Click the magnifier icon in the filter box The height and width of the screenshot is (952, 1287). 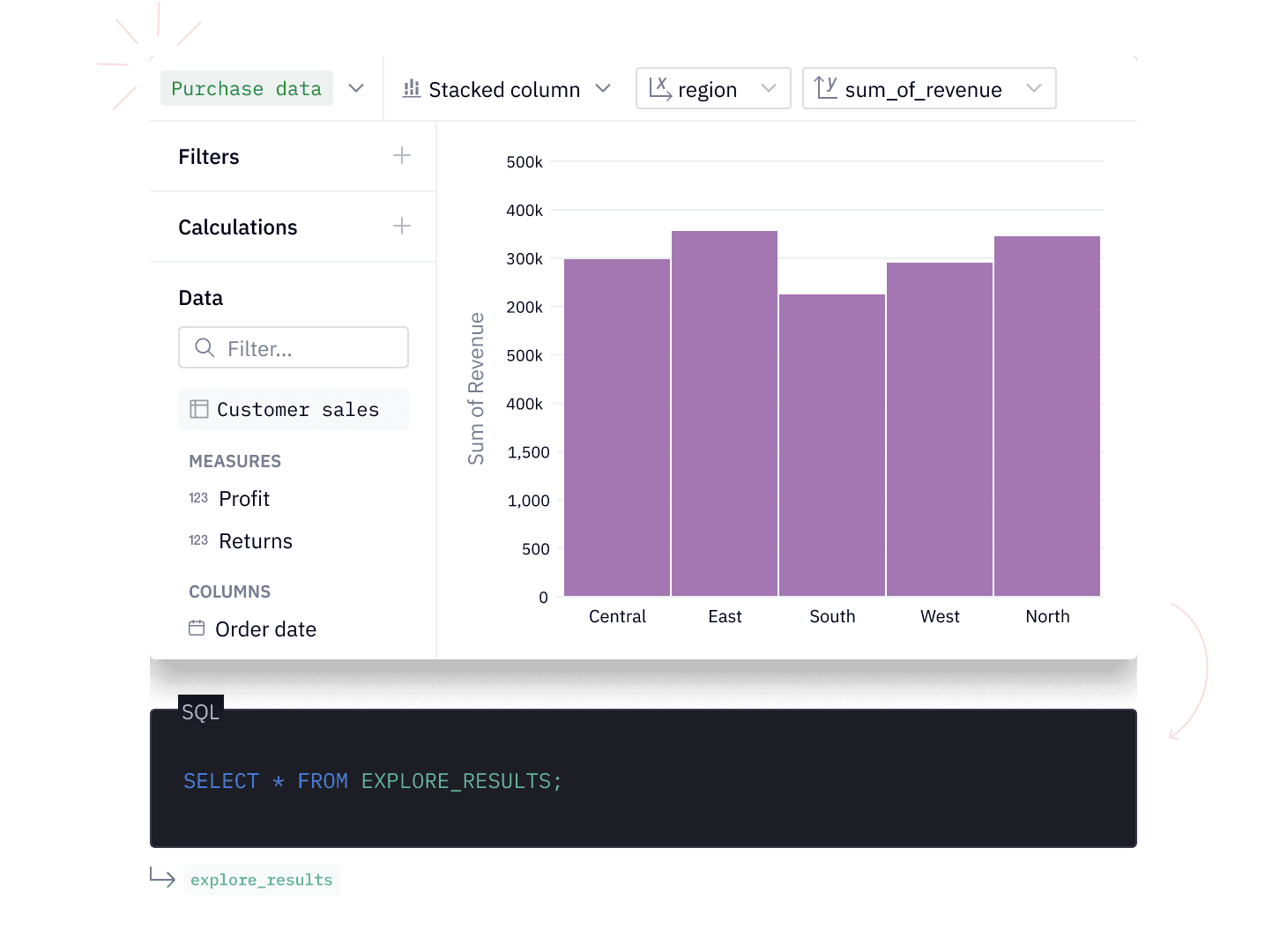pos(205,348)
